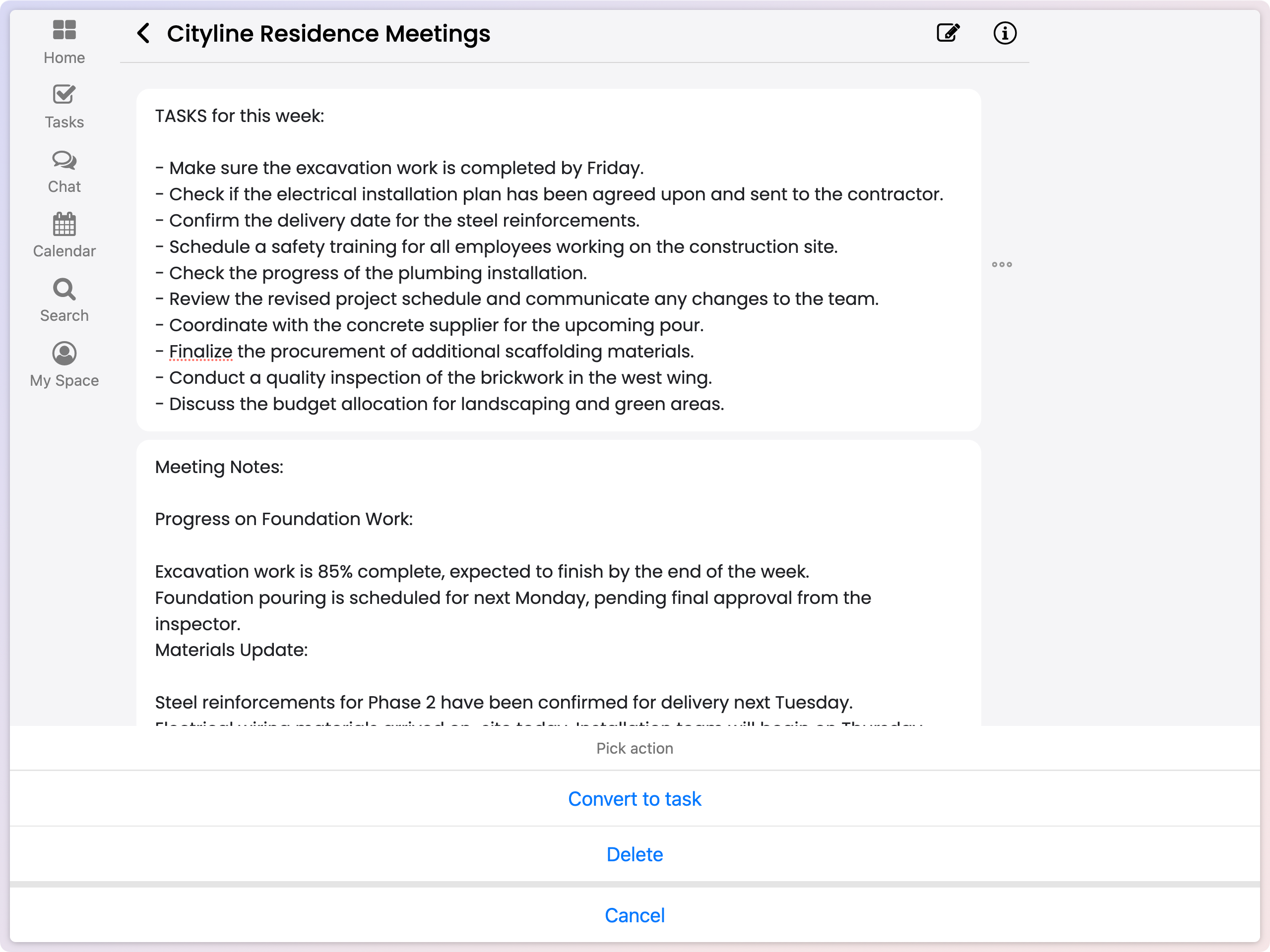
Task: Click the Cityline Residence Meetings title
Action: click(328, 33)
